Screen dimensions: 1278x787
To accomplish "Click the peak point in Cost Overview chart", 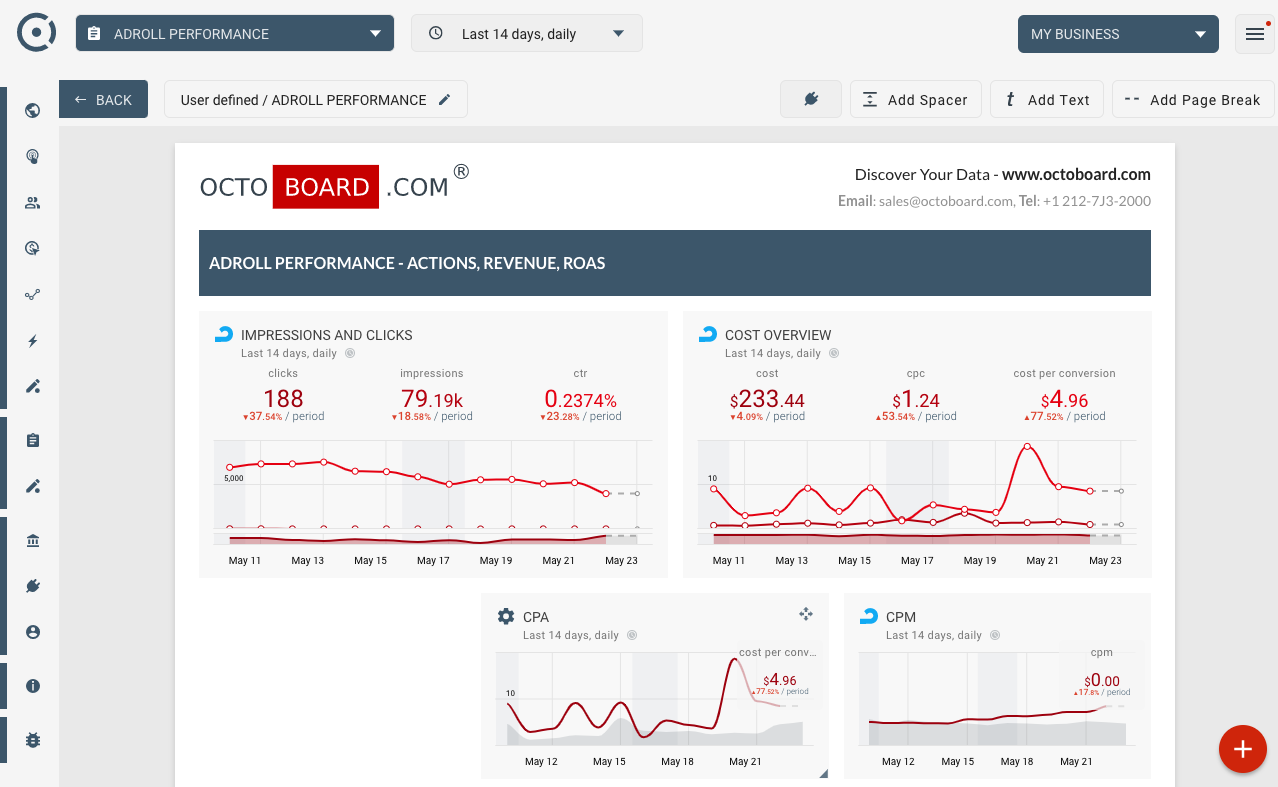I will (1027, 447).
